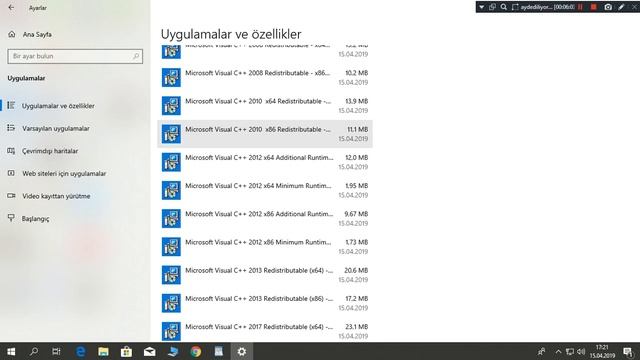The image size is (640, 360).
Task: Click installer icon of Visual C++ 2010 x86
Action: 171,134
